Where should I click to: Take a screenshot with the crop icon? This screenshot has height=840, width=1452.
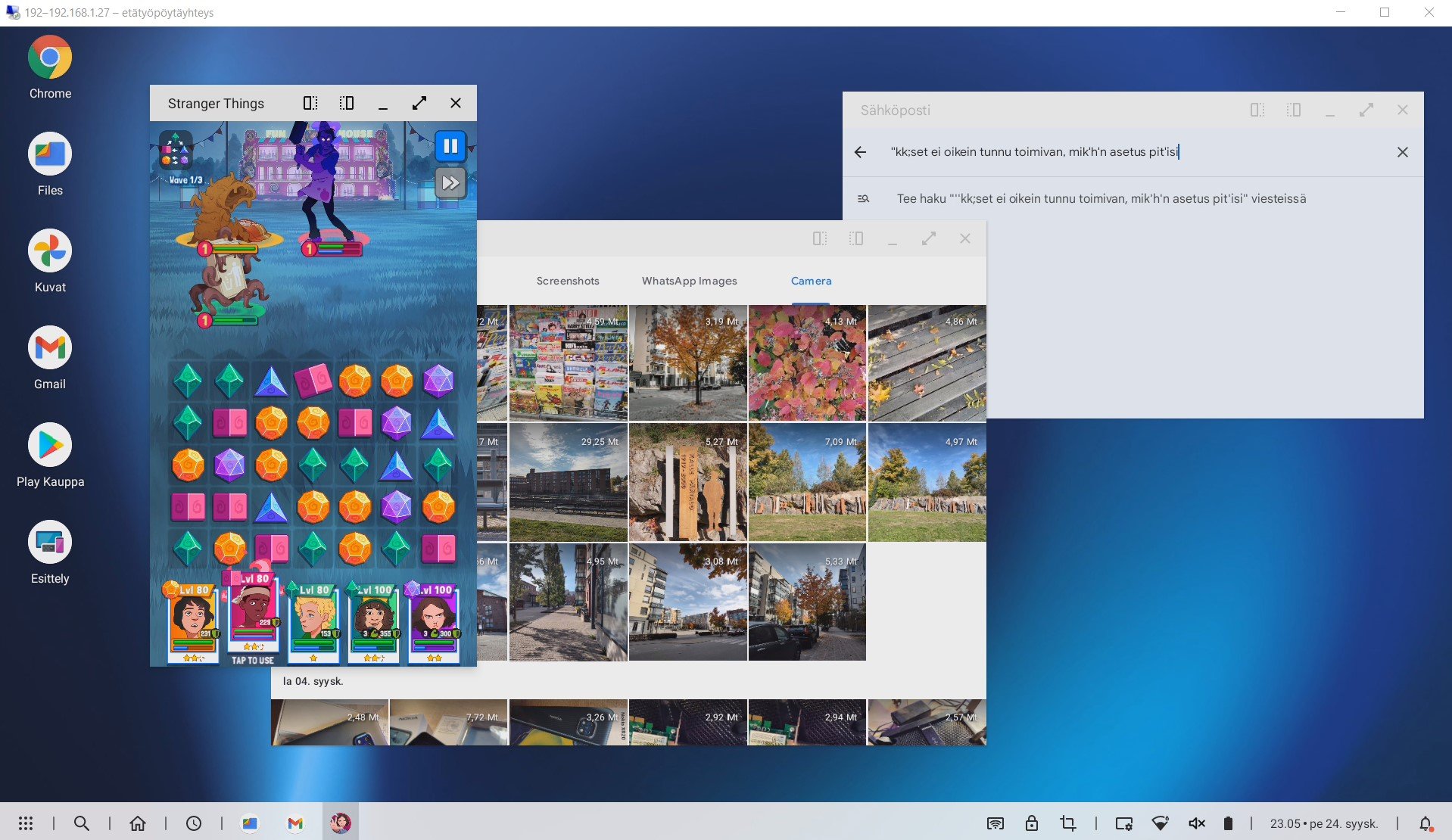point(1068,823)
